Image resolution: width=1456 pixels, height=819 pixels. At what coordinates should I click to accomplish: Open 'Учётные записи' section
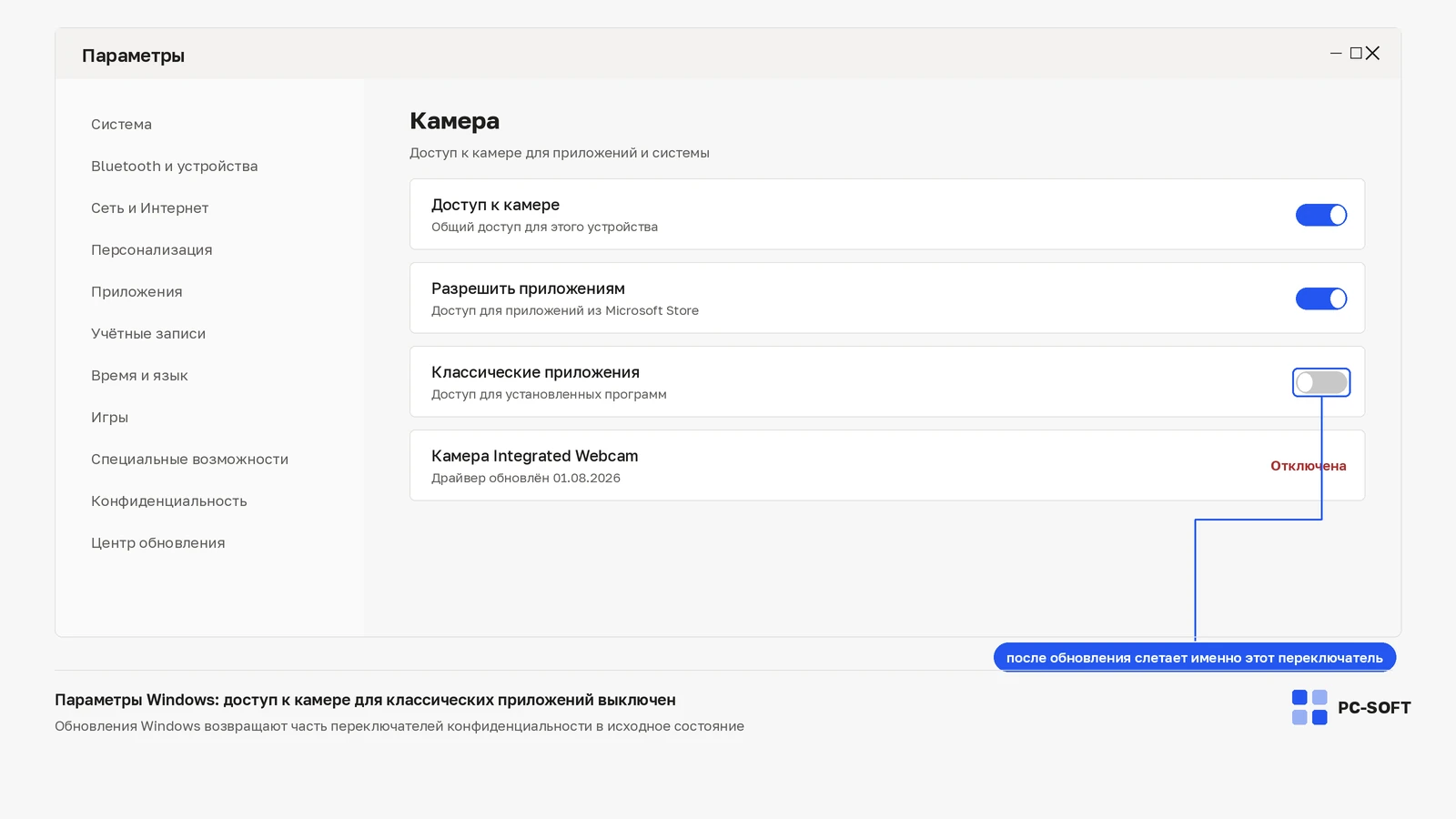click(x=148, y=334)
